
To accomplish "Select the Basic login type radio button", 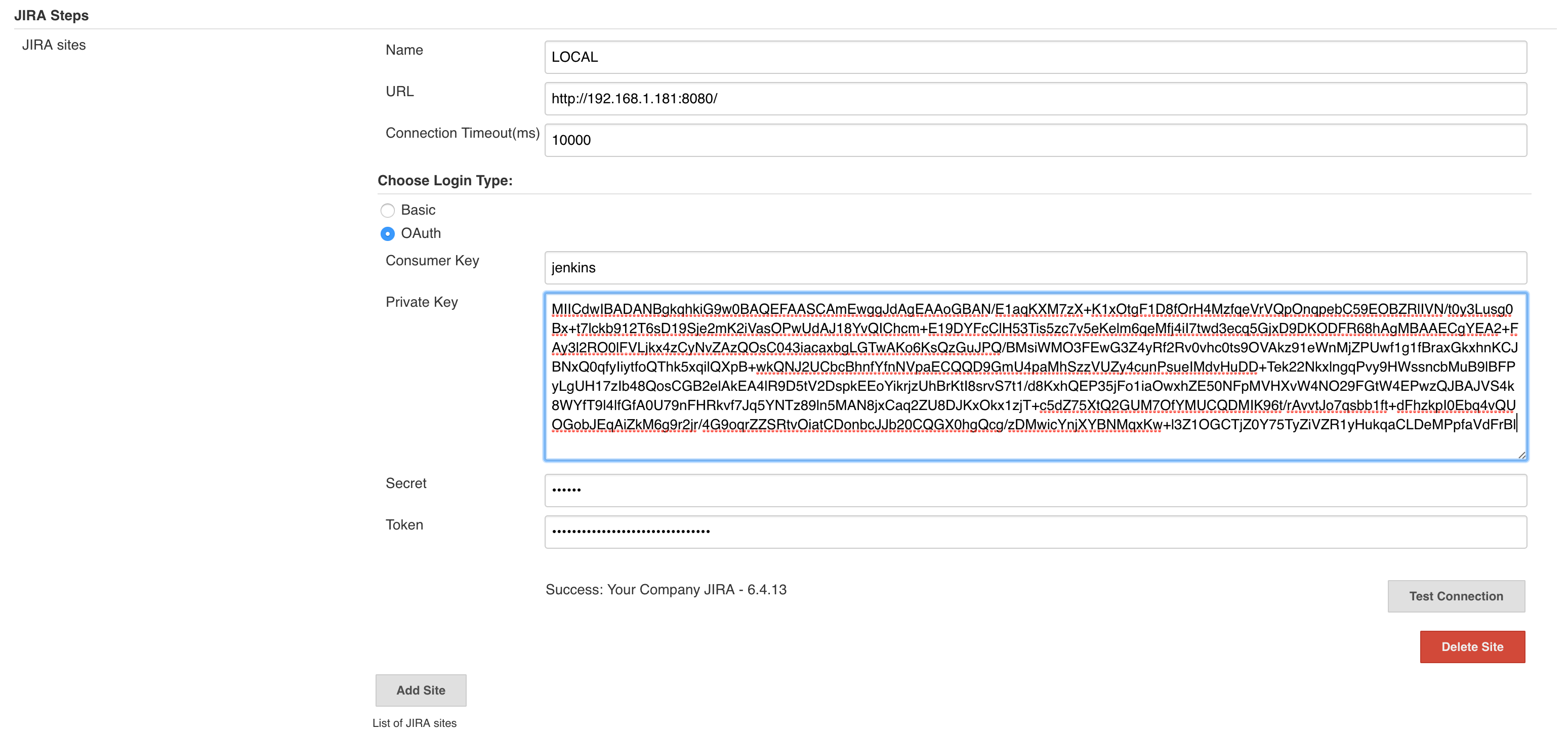I will [x=387, y=211].
